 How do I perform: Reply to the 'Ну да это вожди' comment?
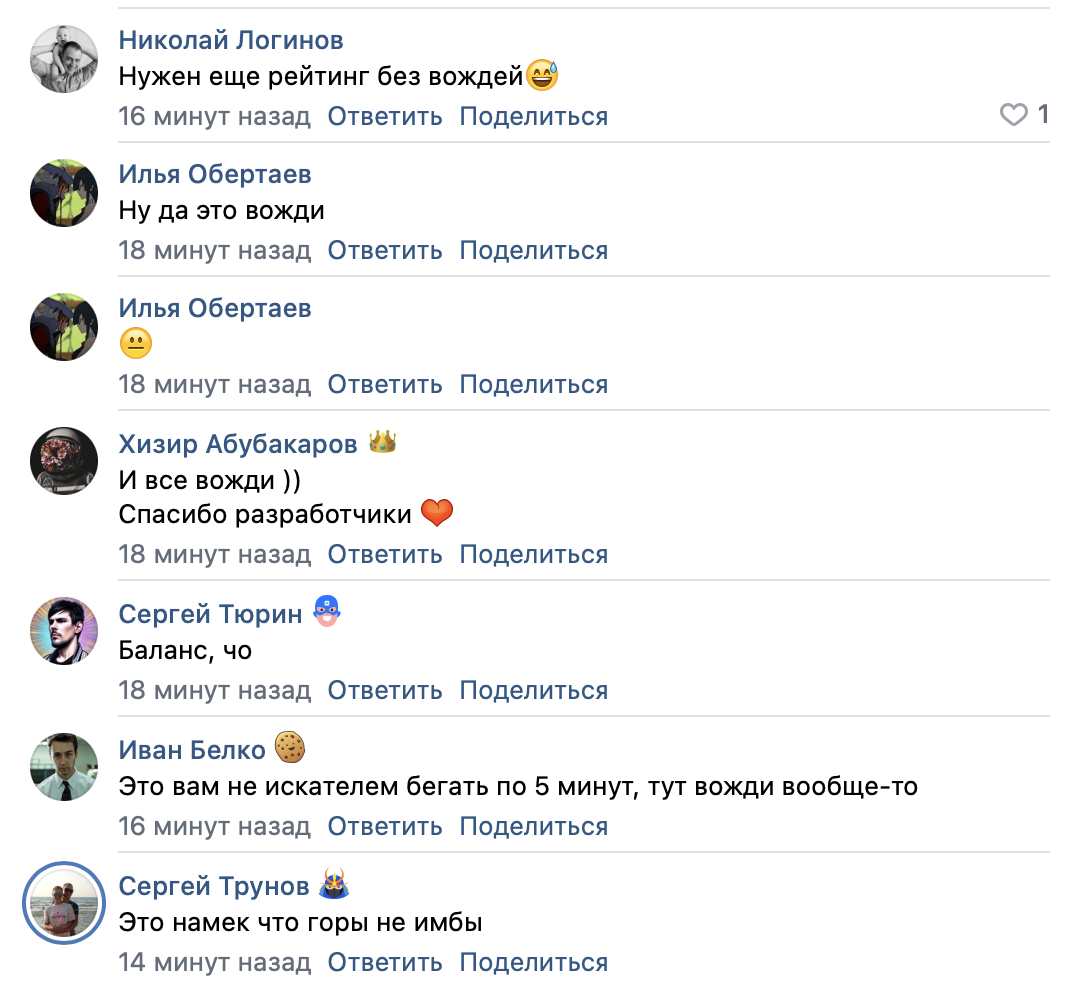point(385,250)
